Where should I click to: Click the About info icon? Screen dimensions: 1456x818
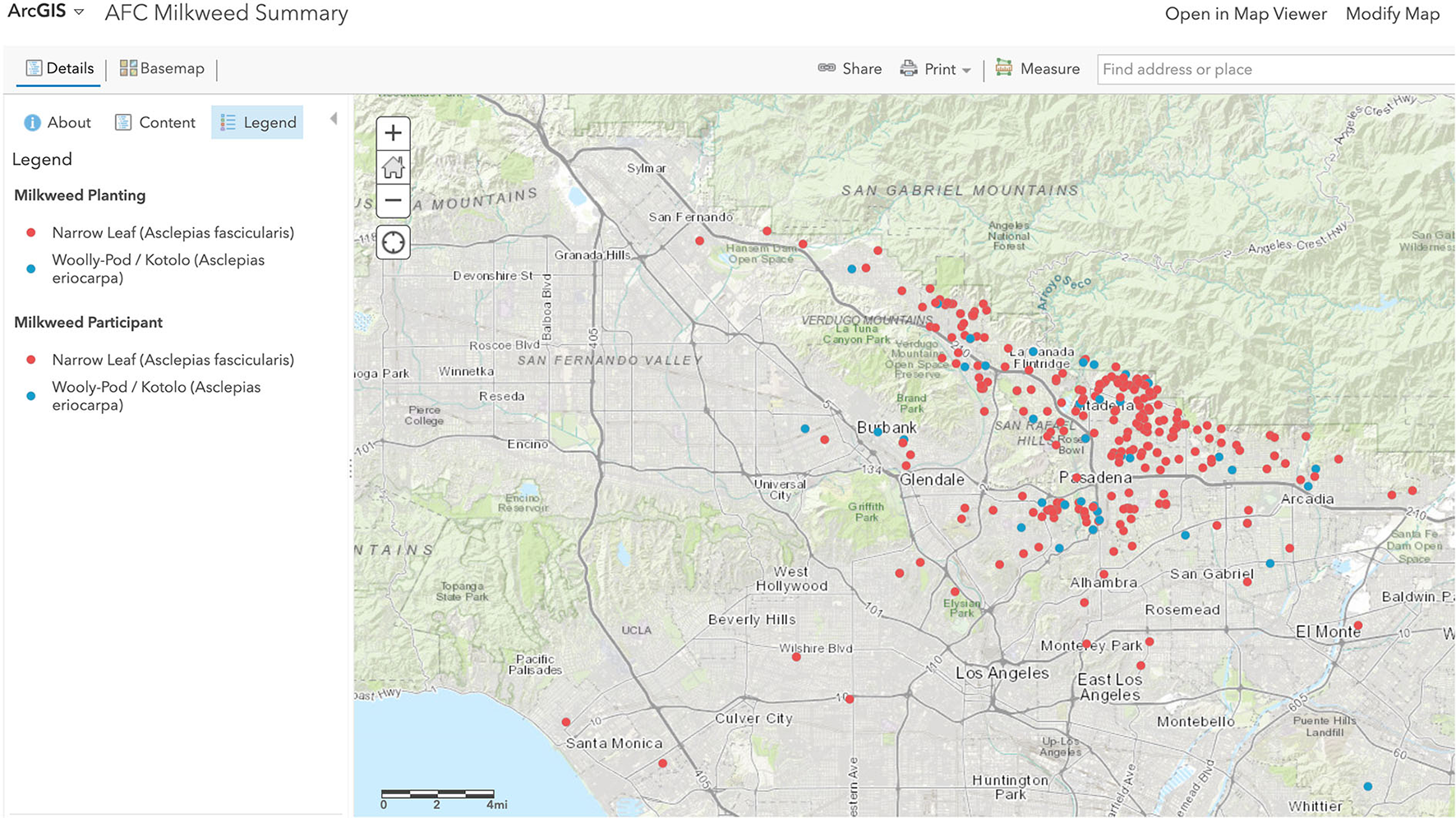(32, 122)
